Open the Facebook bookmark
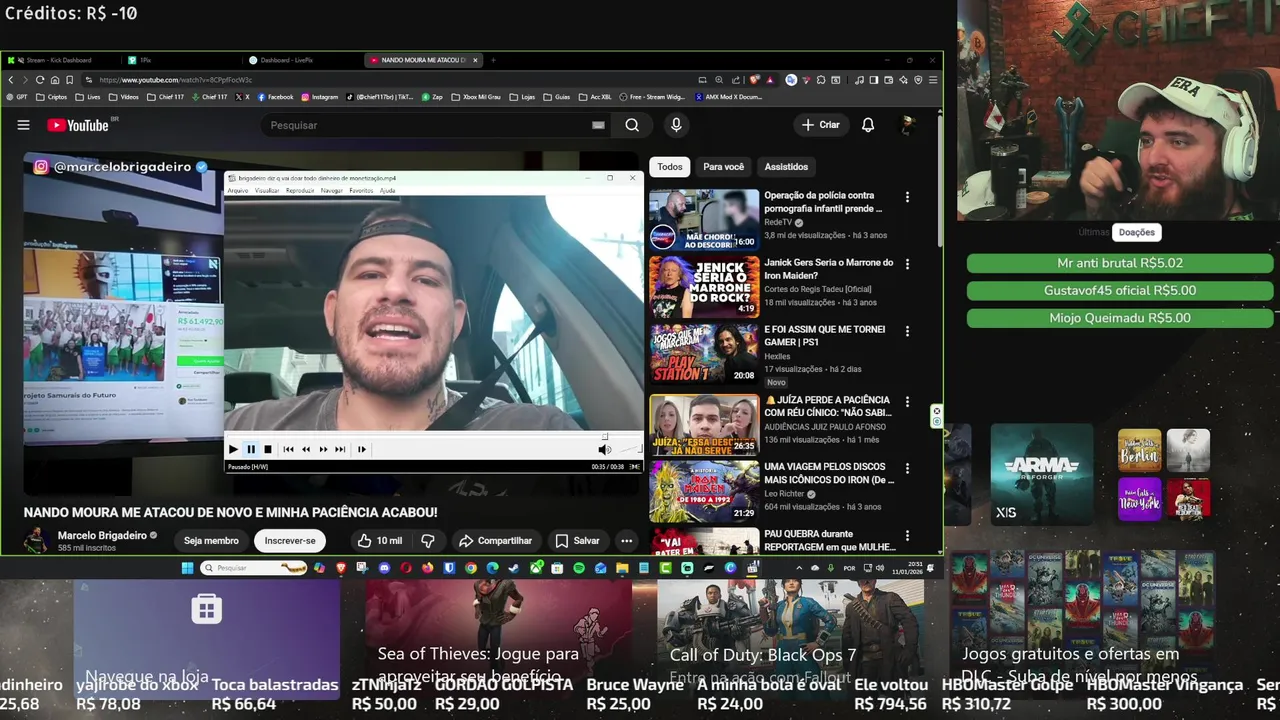Image resolution: width=1280 pixels, height=720 pixels. [x=275, y=97]
